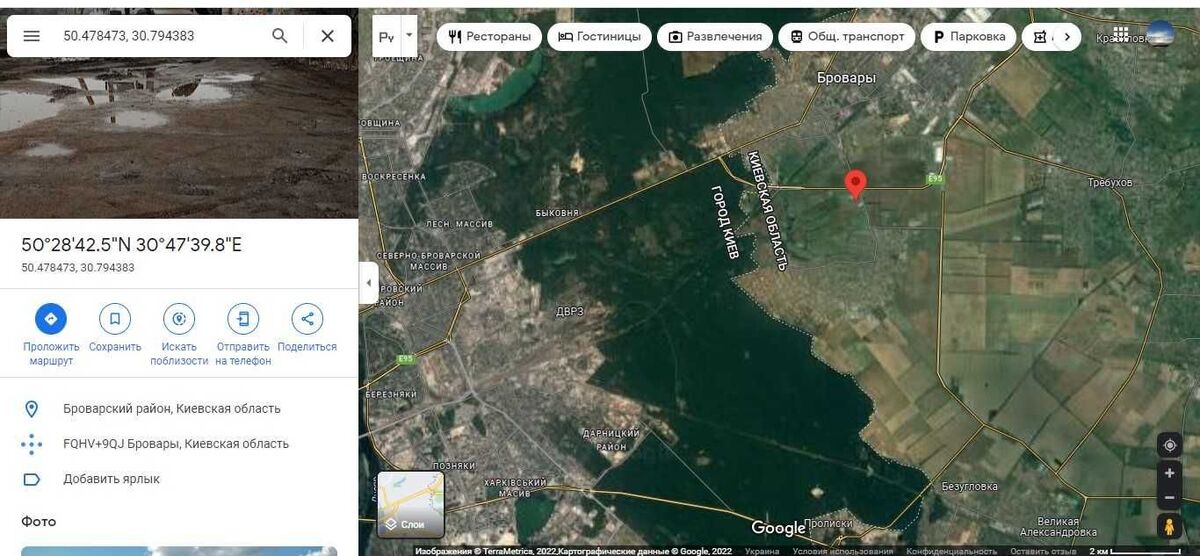Send location via Отправить на телефон
This screenshot has width=1200, height=556.
(x=243, y=319)
